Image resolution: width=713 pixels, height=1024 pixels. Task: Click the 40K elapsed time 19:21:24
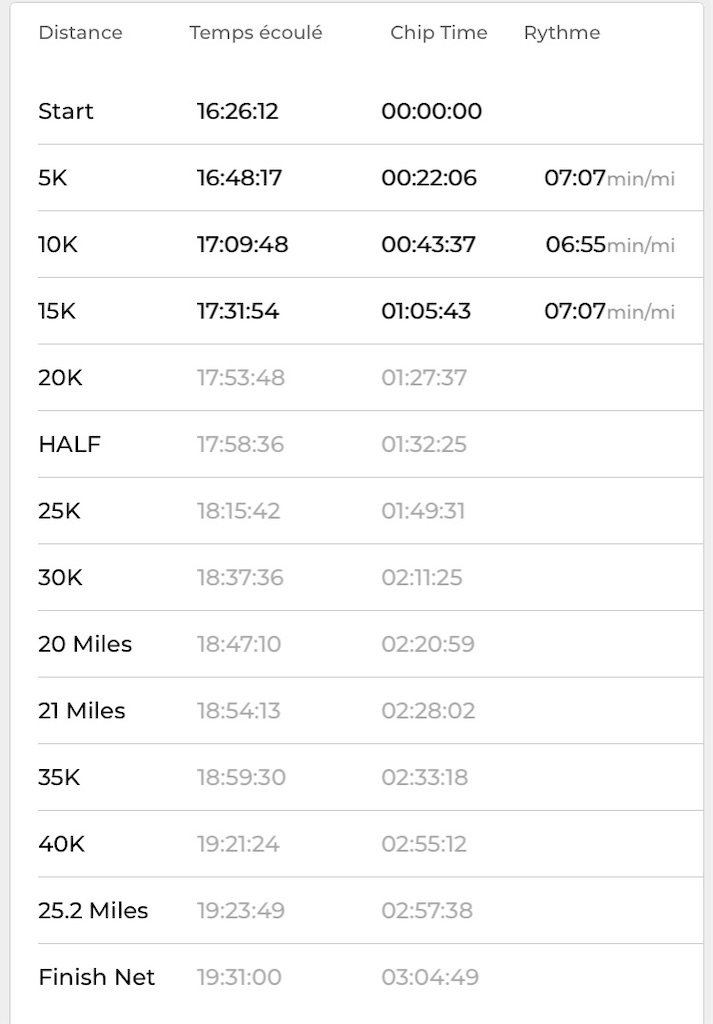(238, 844)
